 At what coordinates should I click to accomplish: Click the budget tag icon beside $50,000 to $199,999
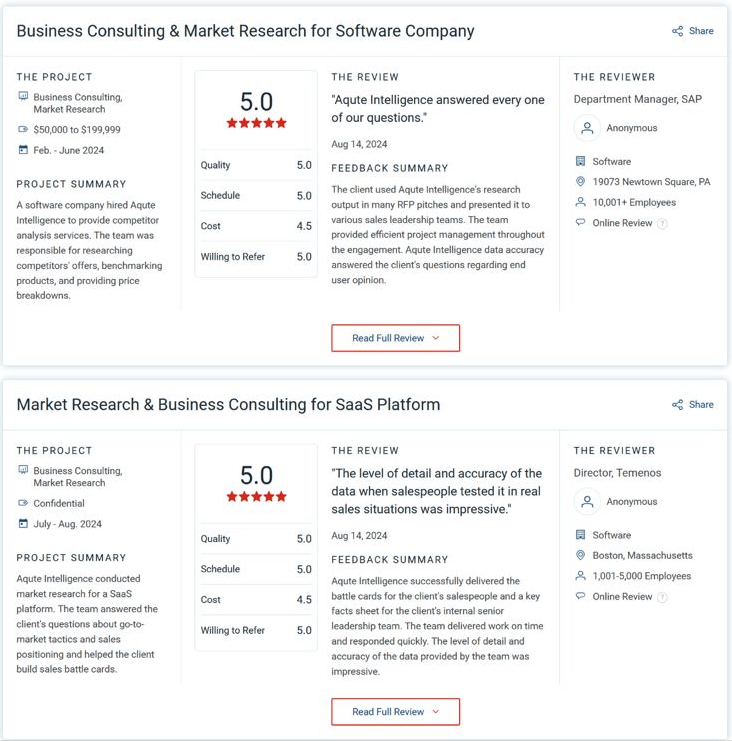click(24, 130)
